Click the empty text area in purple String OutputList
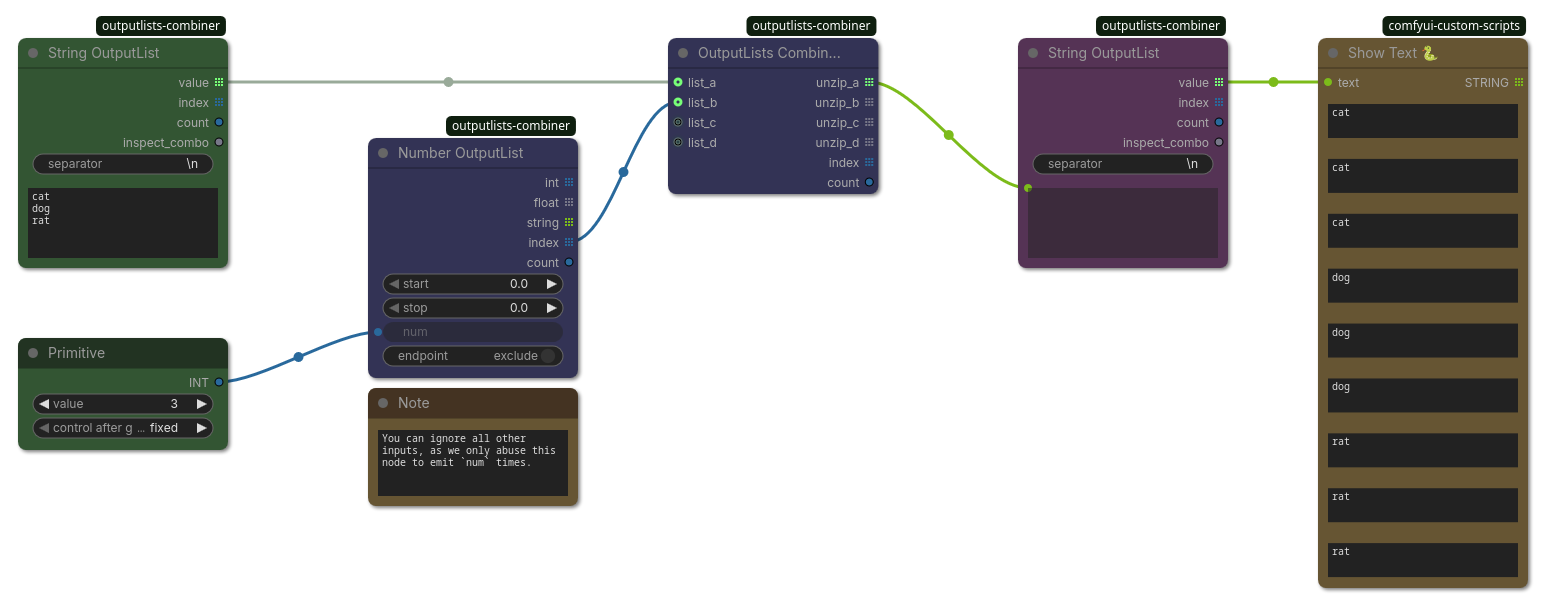Image resolution: width=1550 pixels, height=610 pixels. [x=1123, y=223]
